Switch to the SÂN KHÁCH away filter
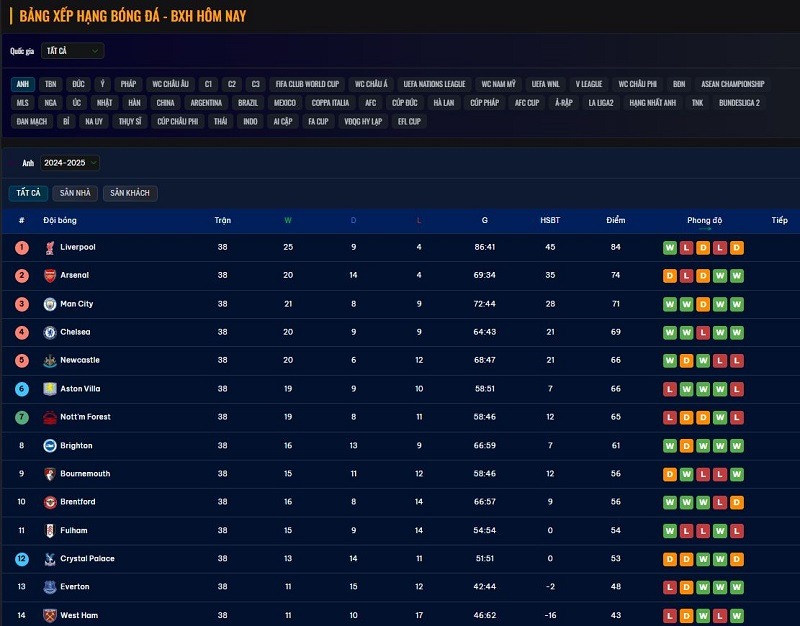The width and height of the screenshot is (800, 626). [x=130, y=193]
